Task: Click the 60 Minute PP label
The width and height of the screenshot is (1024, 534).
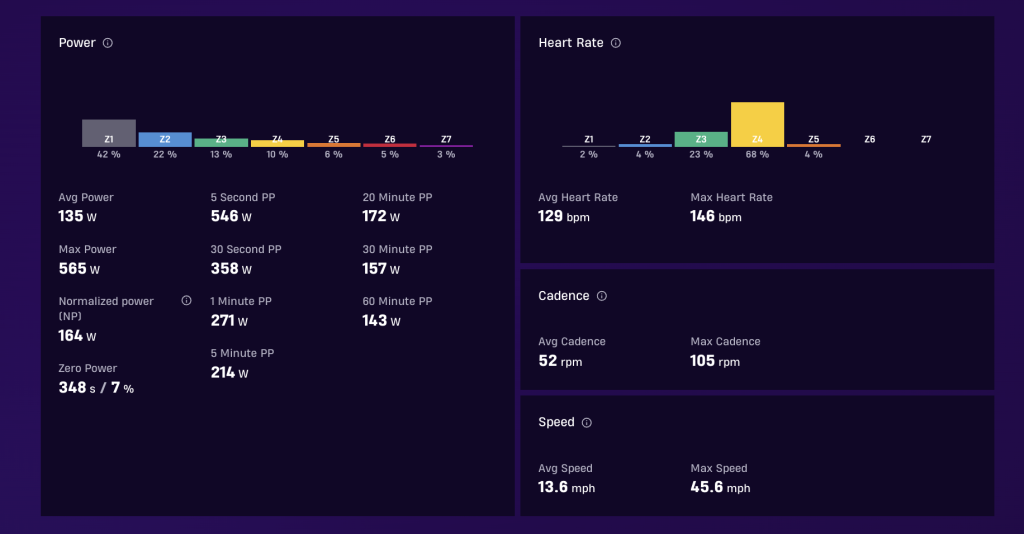Action: 397,302
